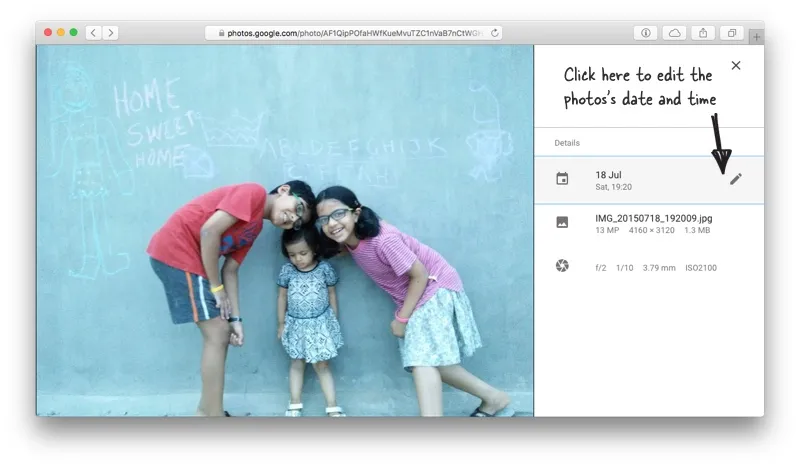Click the calendar icon in Details
Screen dimensions: 800x468
coord(562,179)
